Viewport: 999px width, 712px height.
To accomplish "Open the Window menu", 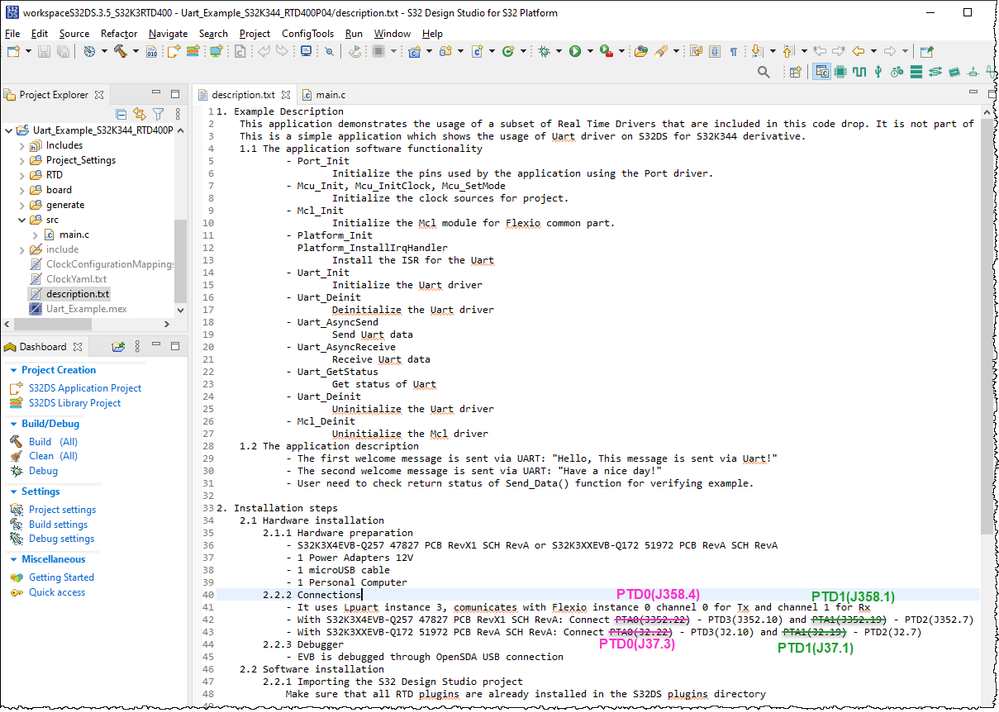I will point(392,34).
